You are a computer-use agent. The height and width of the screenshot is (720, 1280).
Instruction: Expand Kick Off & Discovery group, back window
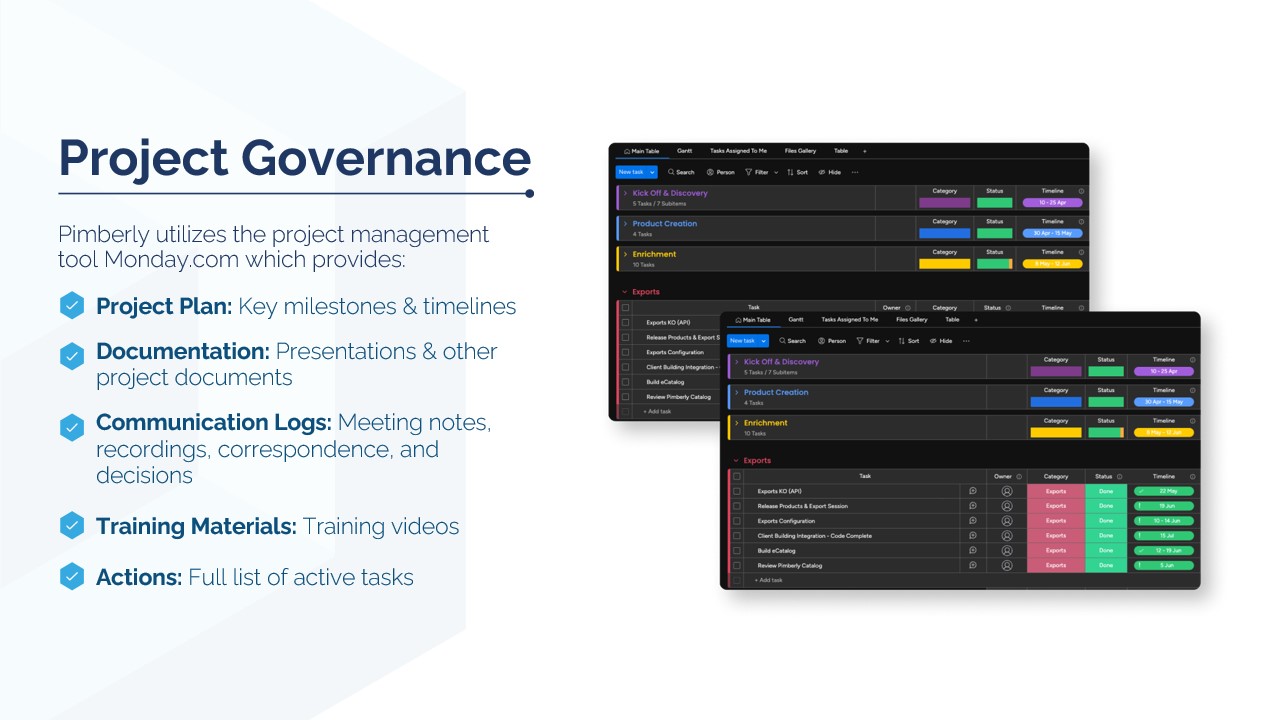click(x=626, y=193)
